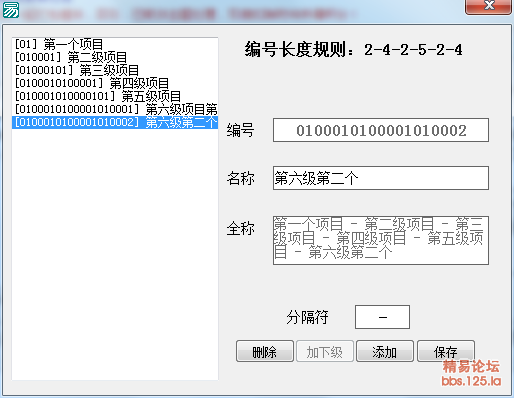
Task: Select list item [01000101] 第三级项目
Action: 115,70
